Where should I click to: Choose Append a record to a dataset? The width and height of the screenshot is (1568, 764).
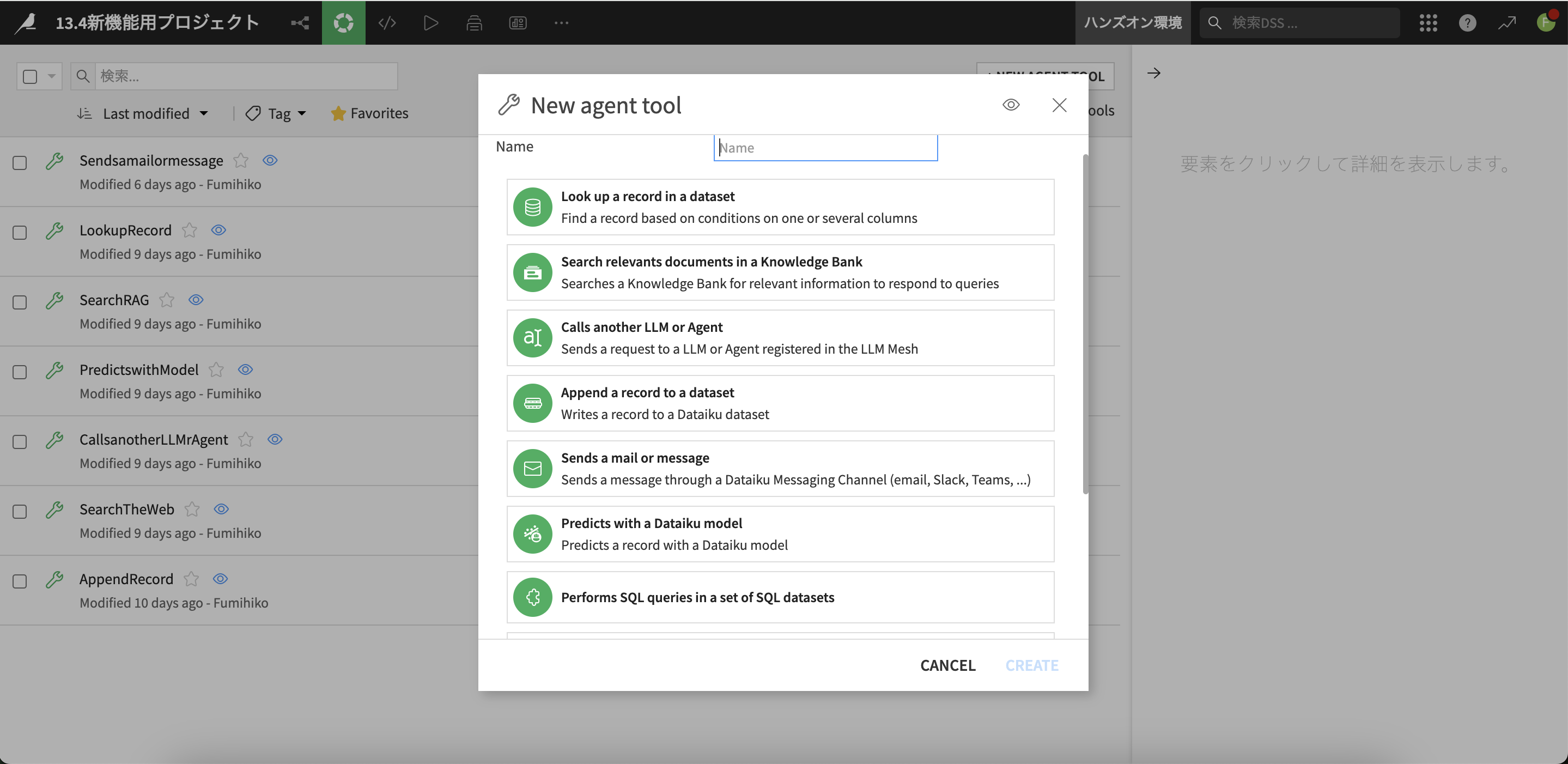(x=780, y=403)
